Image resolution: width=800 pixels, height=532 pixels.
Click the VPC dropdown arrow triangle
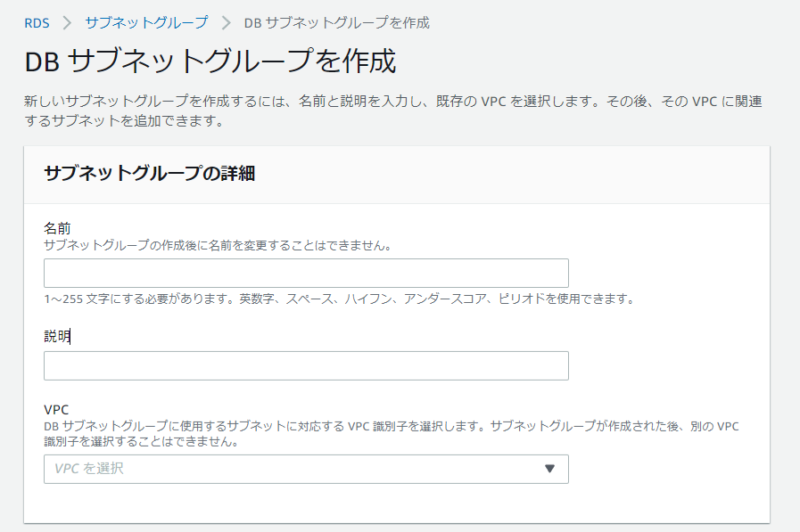549,468
